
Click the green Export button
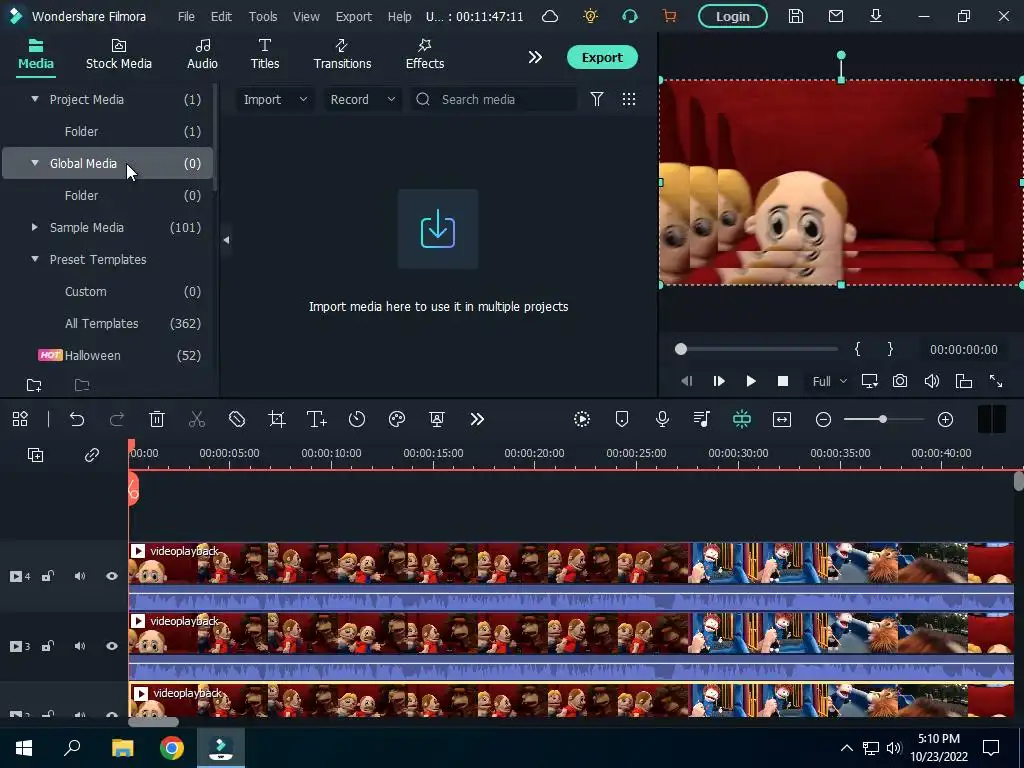click(x=602, y=57)
